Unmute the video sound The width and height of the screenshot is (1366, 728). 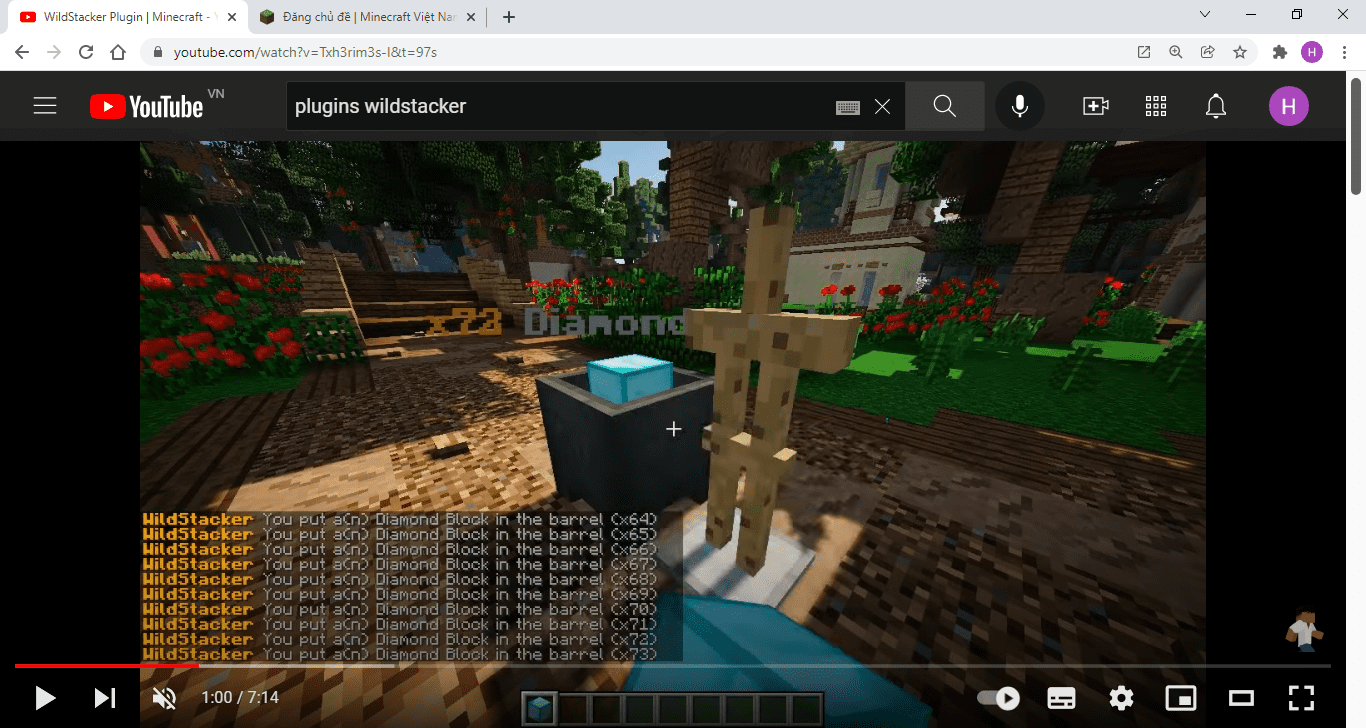164,697
